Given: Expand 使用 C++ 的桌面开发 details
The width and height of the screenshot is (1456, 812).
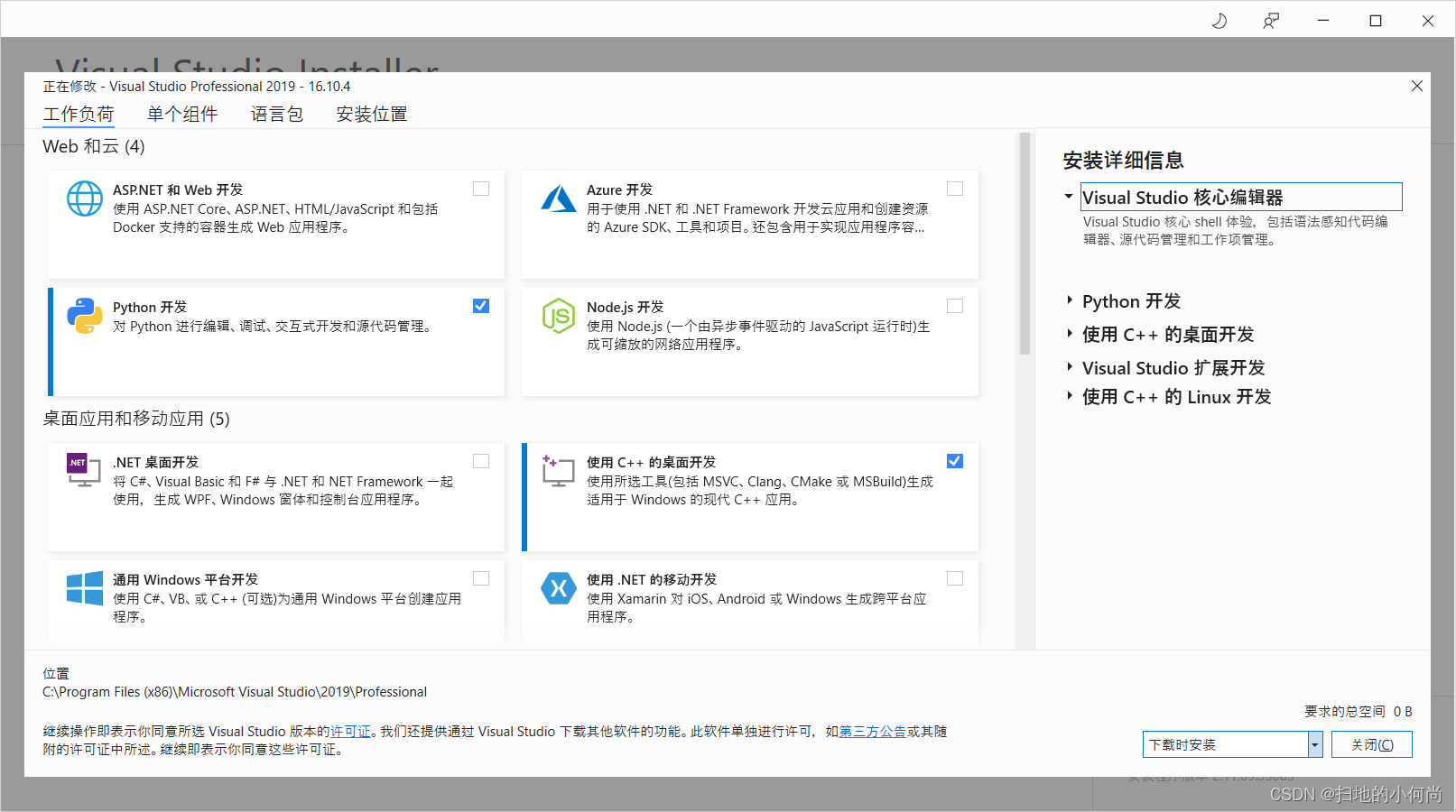Looking at the screenshot, I should (1070, 334).
